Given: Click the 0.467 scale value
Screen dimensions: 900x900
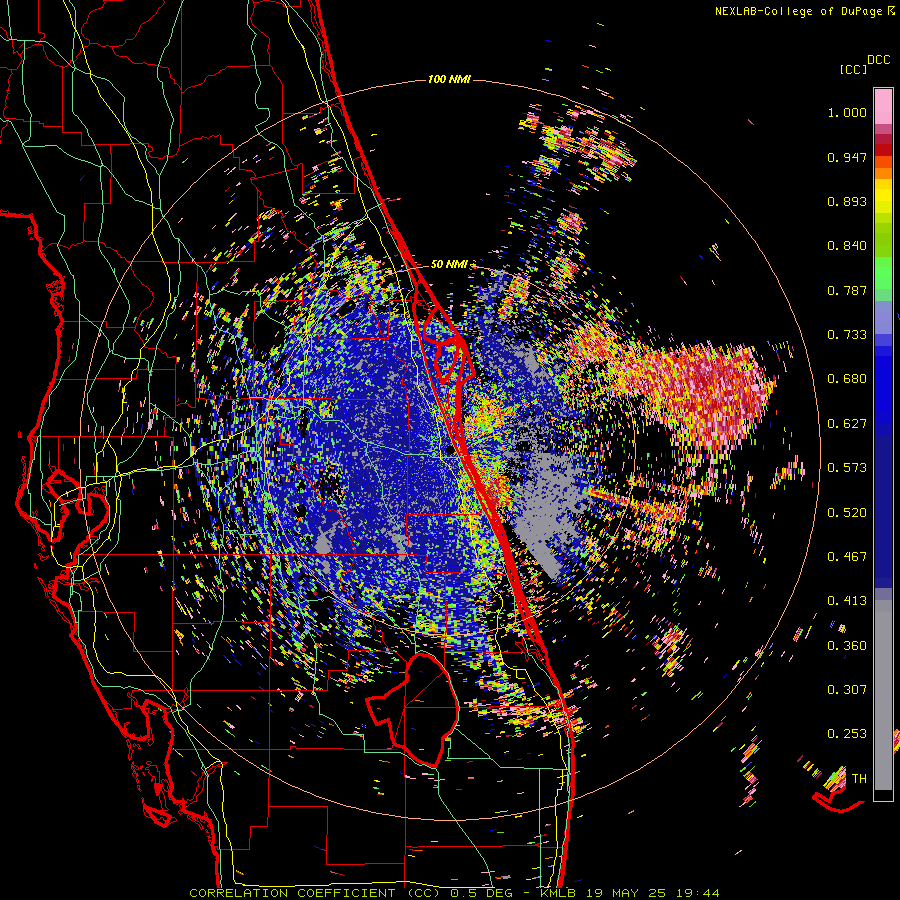Looking at the screenshot, I should [x=847, y=556].
